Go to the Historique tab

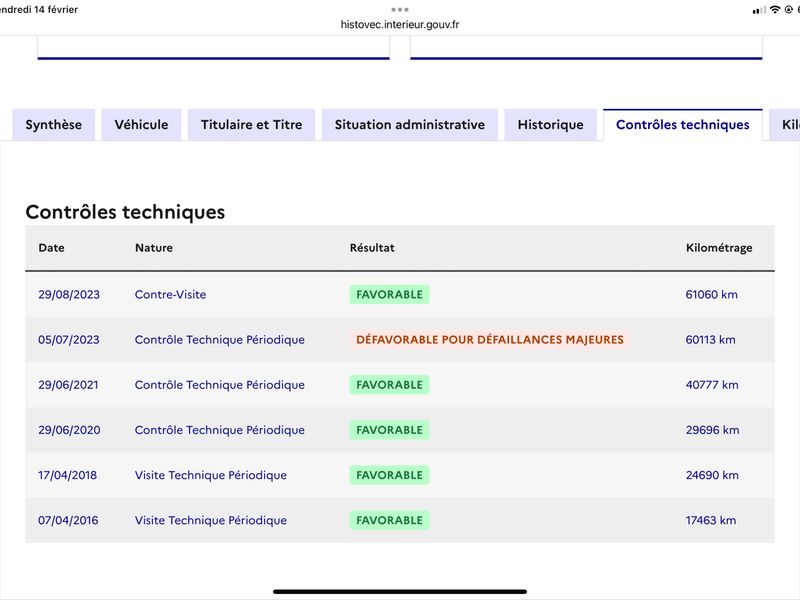551,124
